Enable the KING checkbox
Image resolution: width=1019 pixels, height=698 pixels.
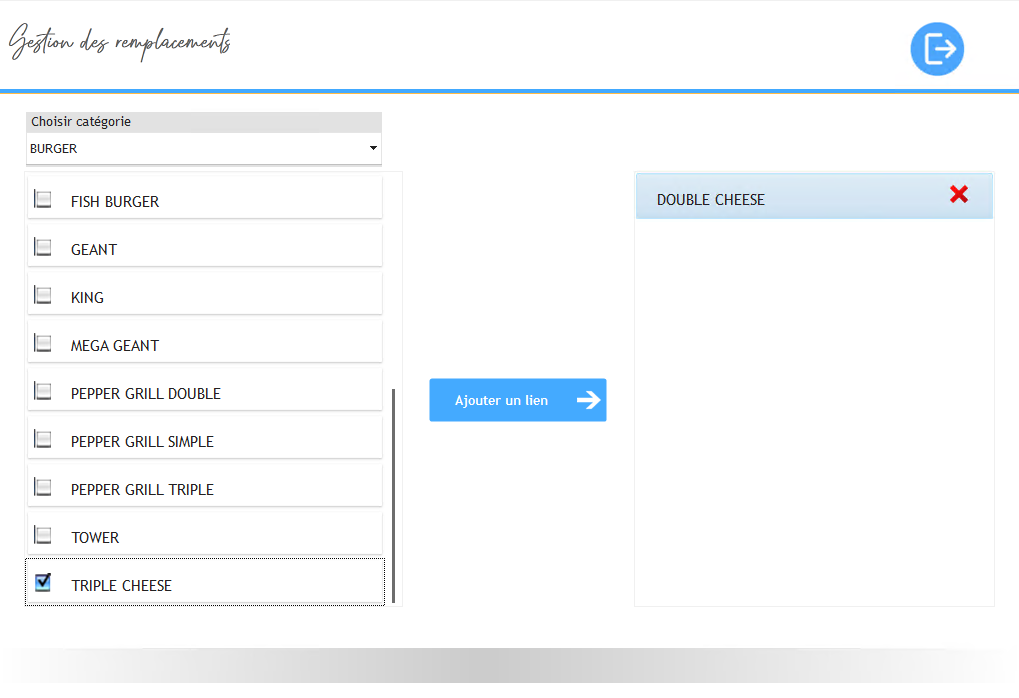43,295
